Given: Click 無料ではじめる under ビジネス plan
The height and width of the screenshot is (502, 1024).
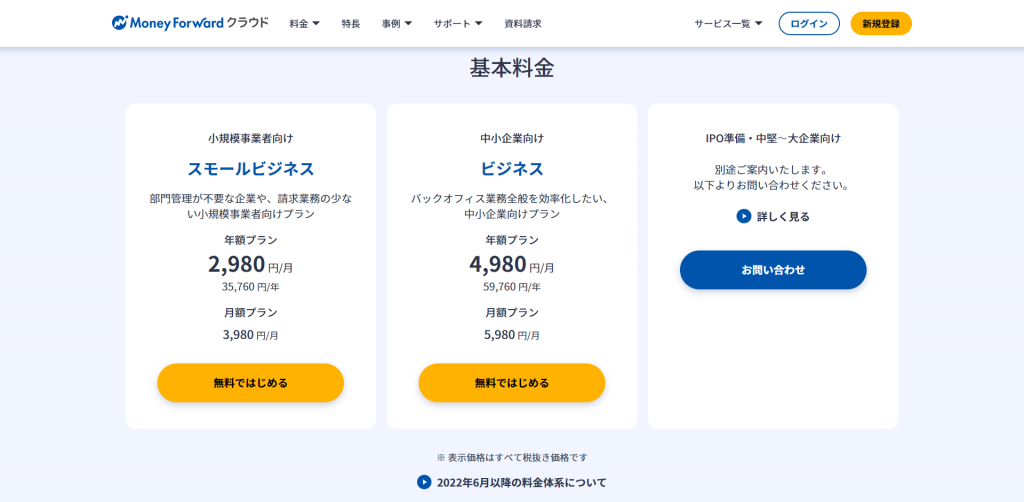Looking at the screenshot, I should (x=511, y=383).
